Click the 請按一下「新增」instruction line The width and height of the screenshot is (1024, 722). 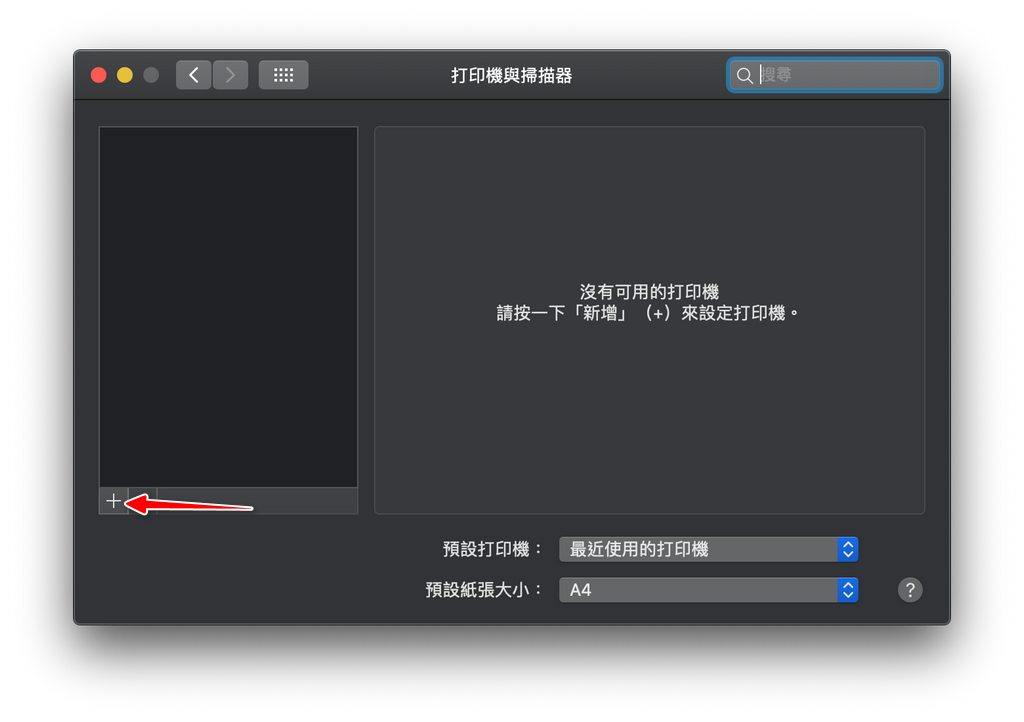649,313
